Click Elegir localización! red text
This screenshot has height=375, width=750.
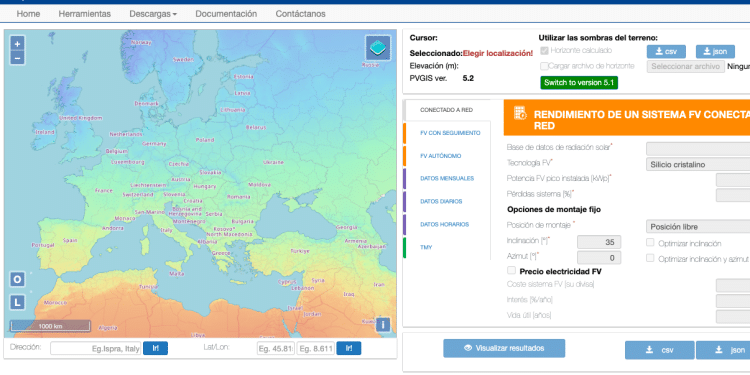[497, 53]
